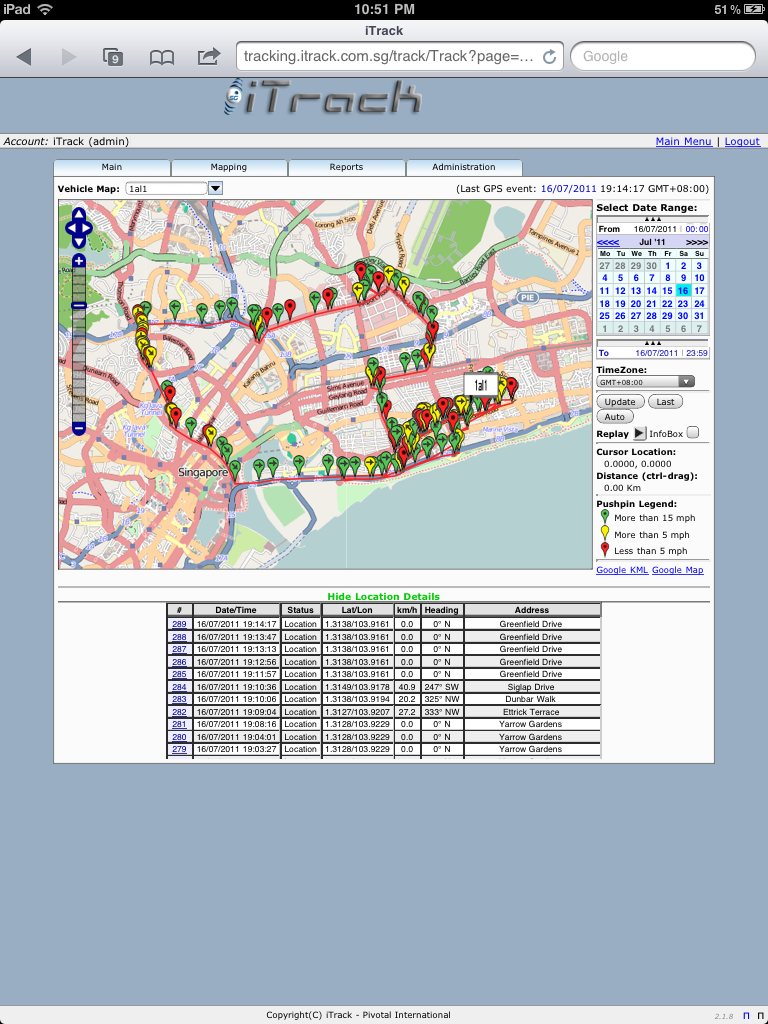Open Safari's tab pages button
The height and width of the screenshot is (1024, 768).
tap(113, 56)
